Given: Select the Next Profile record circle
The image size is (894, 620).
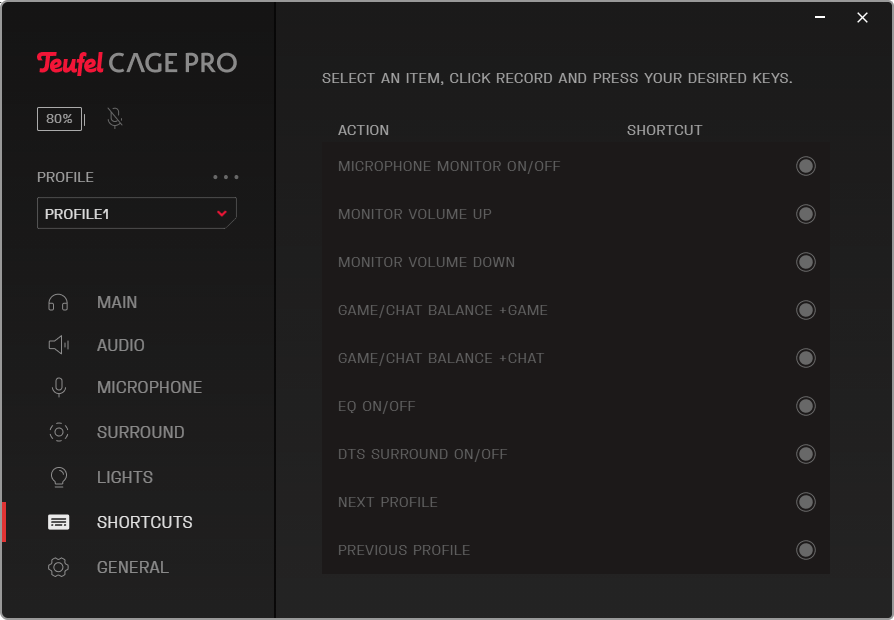Looking at the screenshot, I should pyautogui.click(x=805, y=502).
